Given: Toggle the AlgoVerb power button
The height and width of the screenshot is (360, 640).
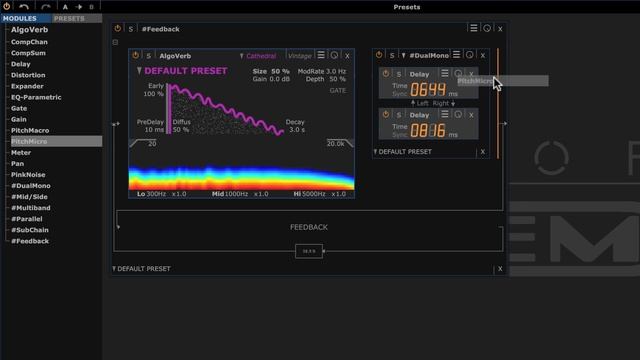Looking at the screenshot, I should [x=136, y=55].
